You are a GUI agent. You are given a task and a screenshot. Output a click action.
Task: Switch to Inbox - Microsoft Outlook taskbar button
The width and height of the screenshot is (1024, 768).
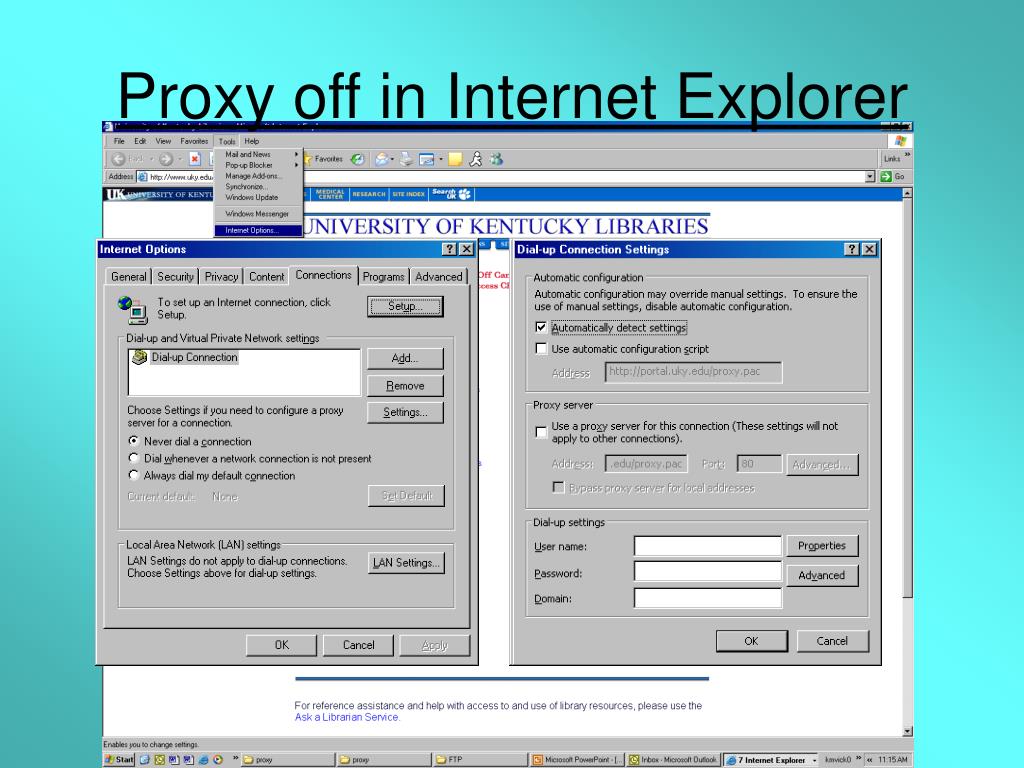pos(673,760)
